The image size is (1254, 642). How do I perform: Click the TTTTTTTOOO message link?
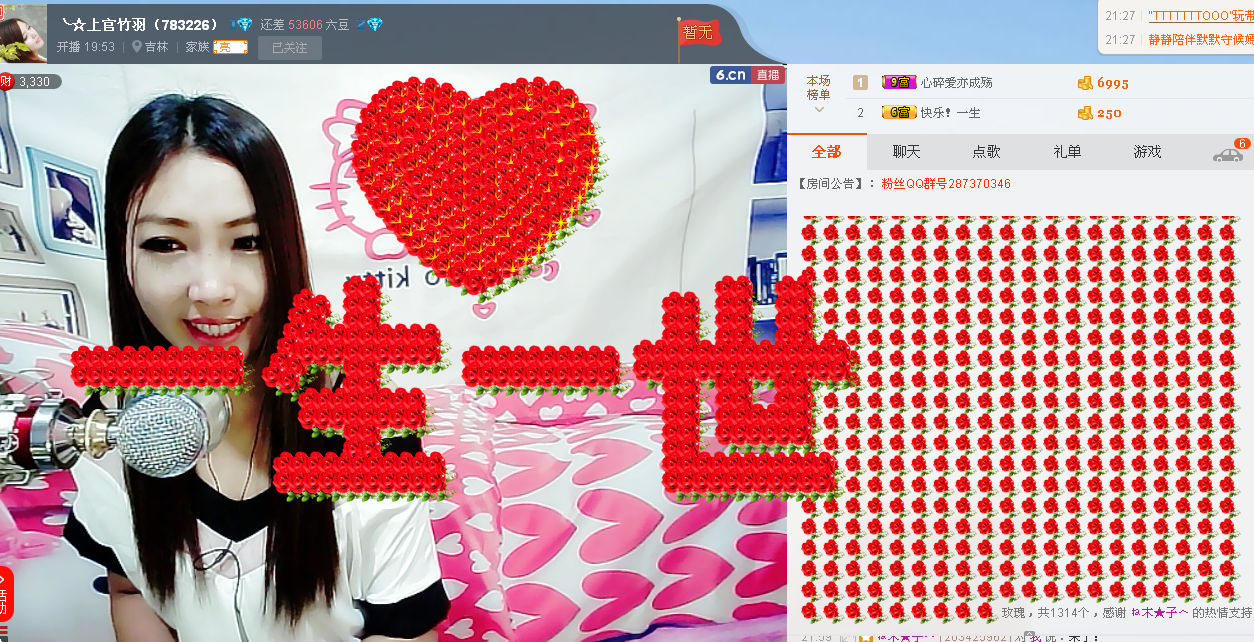(x=1200, y=16)
